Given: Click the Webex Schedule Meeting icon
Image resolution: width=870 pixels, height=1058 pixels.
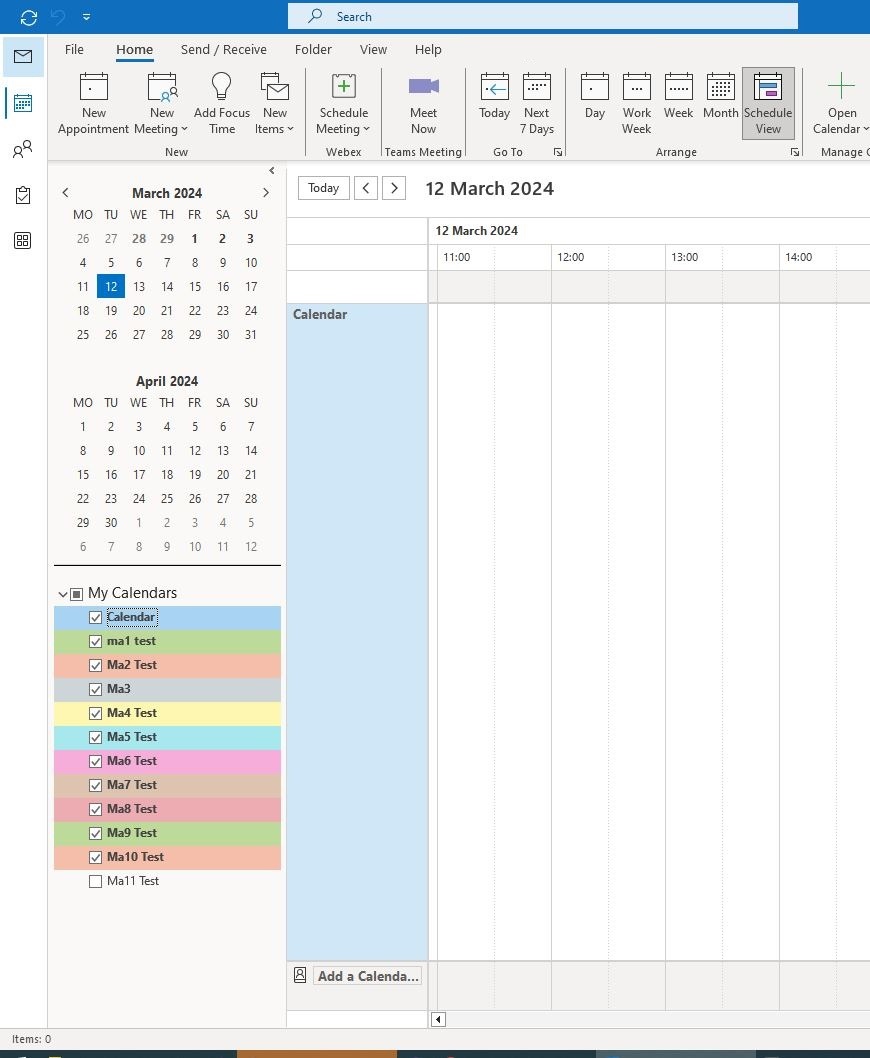Looking at the screenshot, I should (344, 87).
